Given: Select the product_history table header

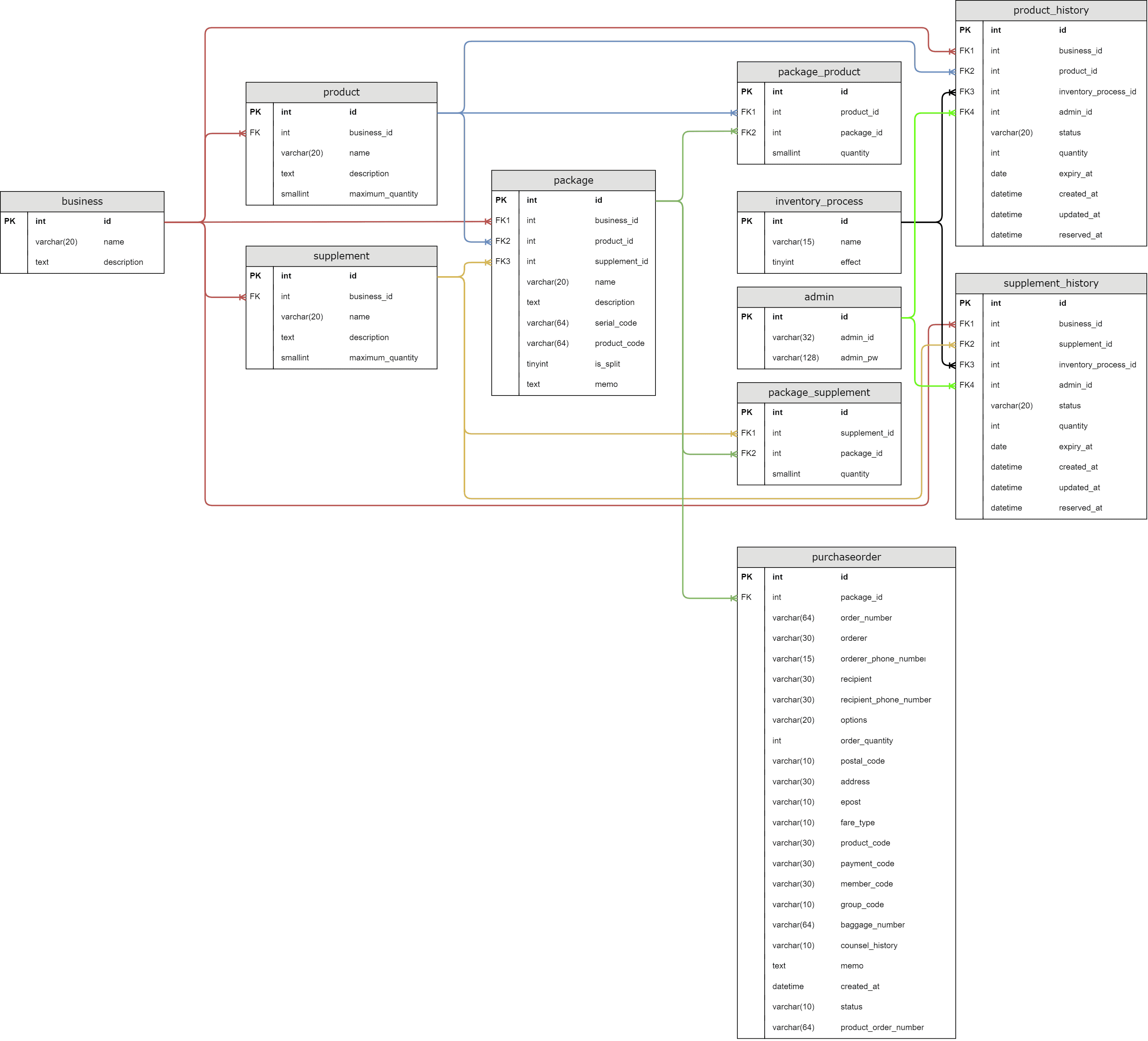Looking at the screenshot, I should pos(1051,10).
